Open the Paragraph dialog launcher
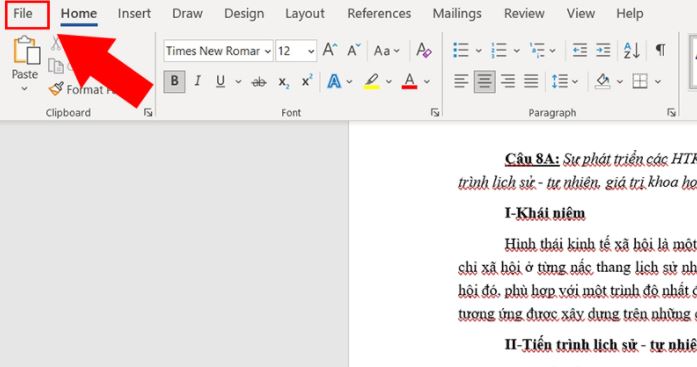The width and height of the screenshot is (697, 367). 671,113
